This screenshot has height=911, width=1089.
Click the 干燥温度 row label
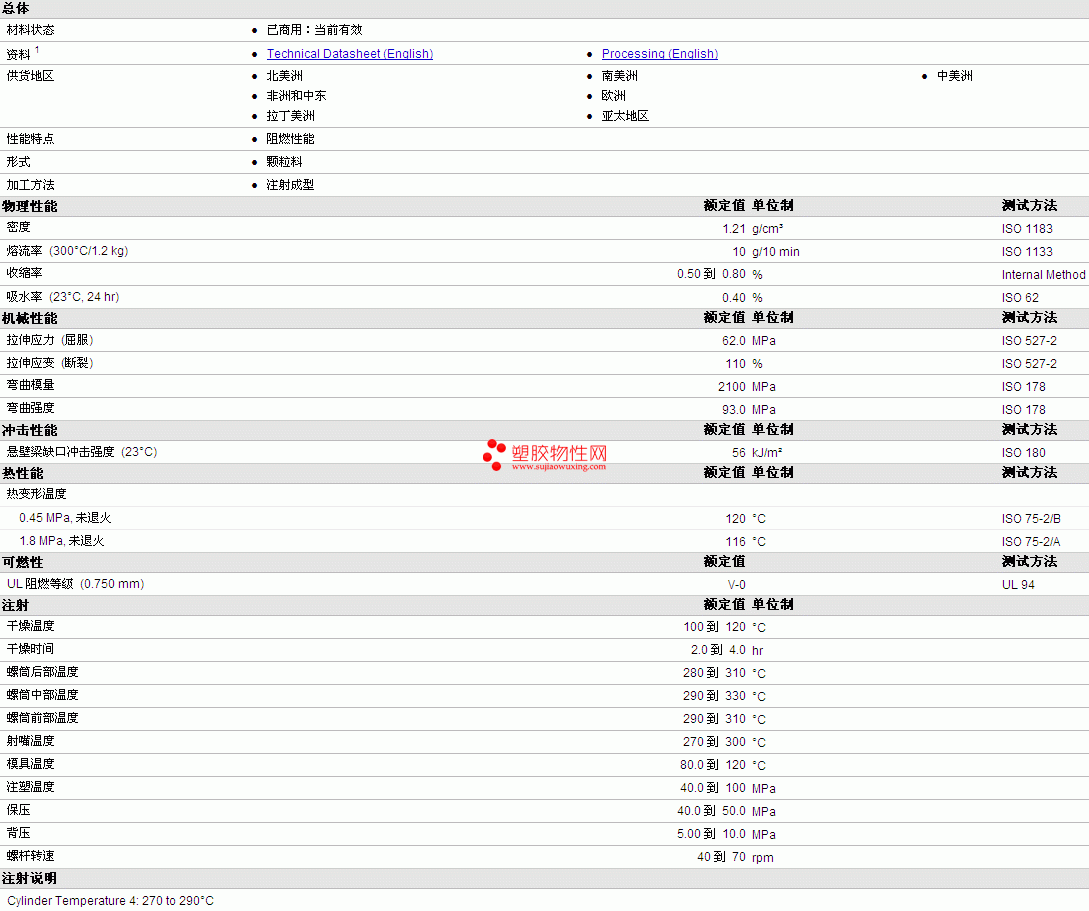coord(31,626)
